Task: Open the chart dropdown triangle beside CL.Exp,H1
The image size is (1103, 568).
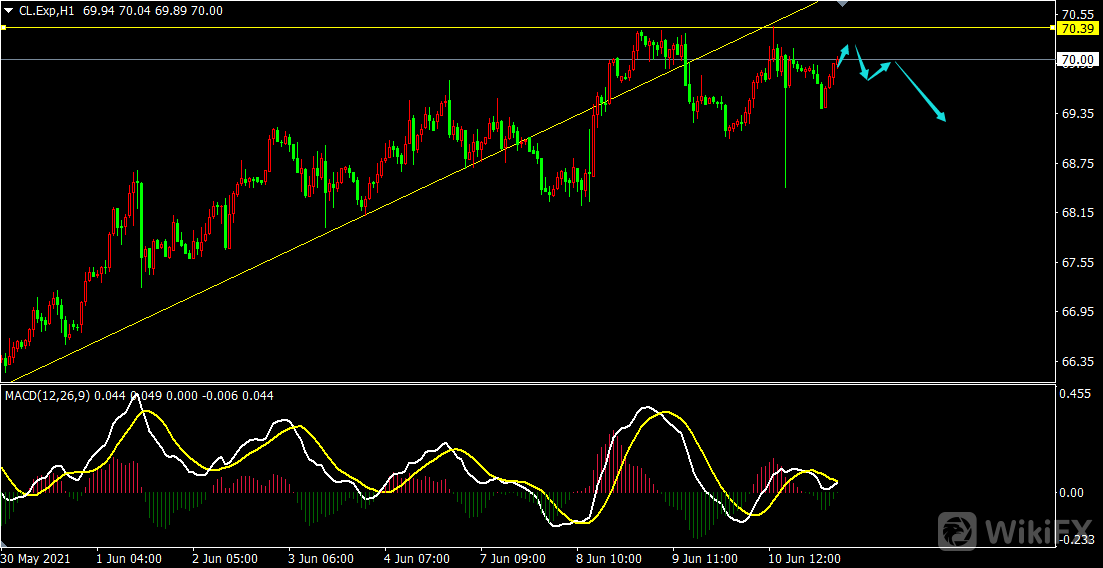Action: pyautogui.click(x=8, y=10)
